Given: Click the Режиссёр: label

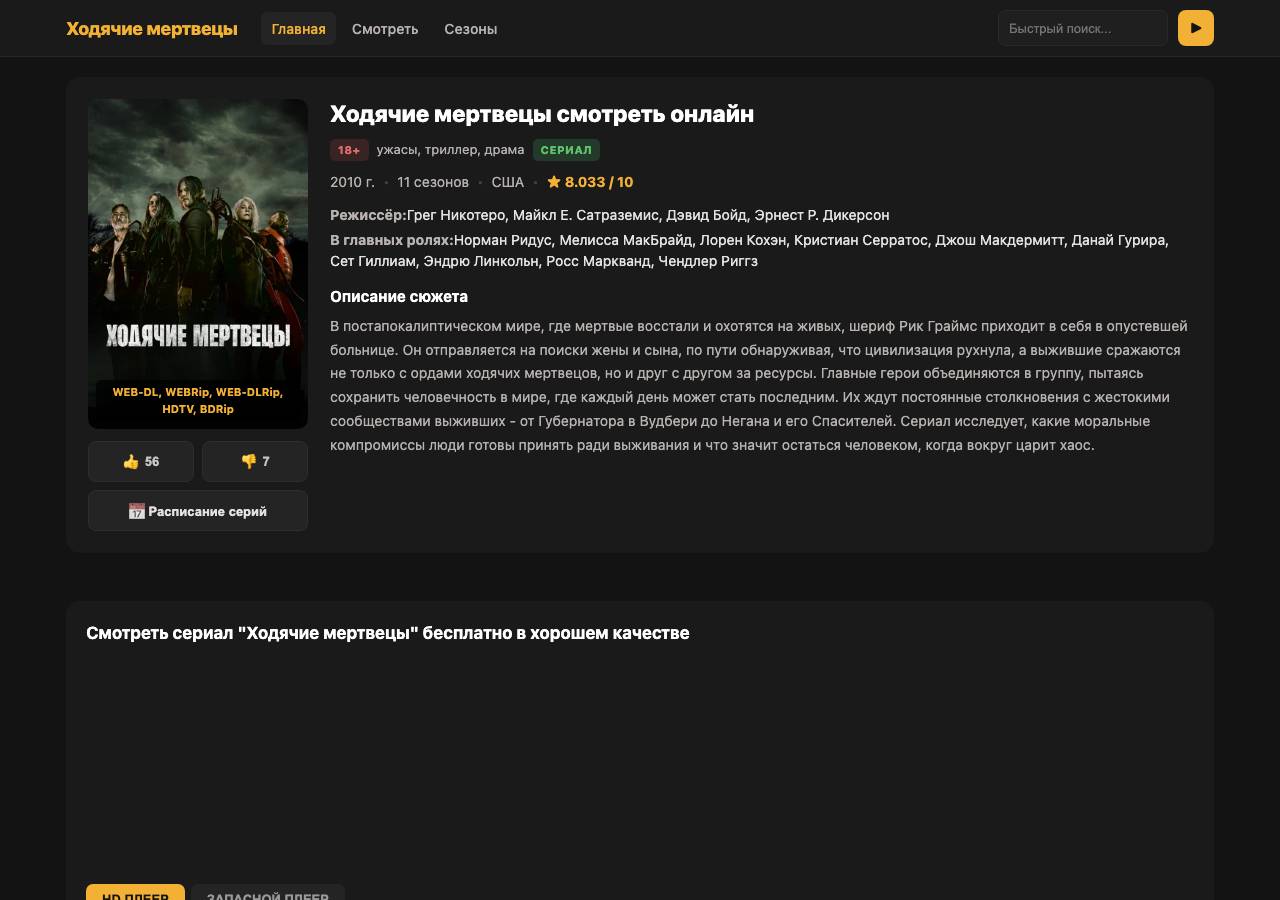Looking at the screenshot, I should point(368,215).
